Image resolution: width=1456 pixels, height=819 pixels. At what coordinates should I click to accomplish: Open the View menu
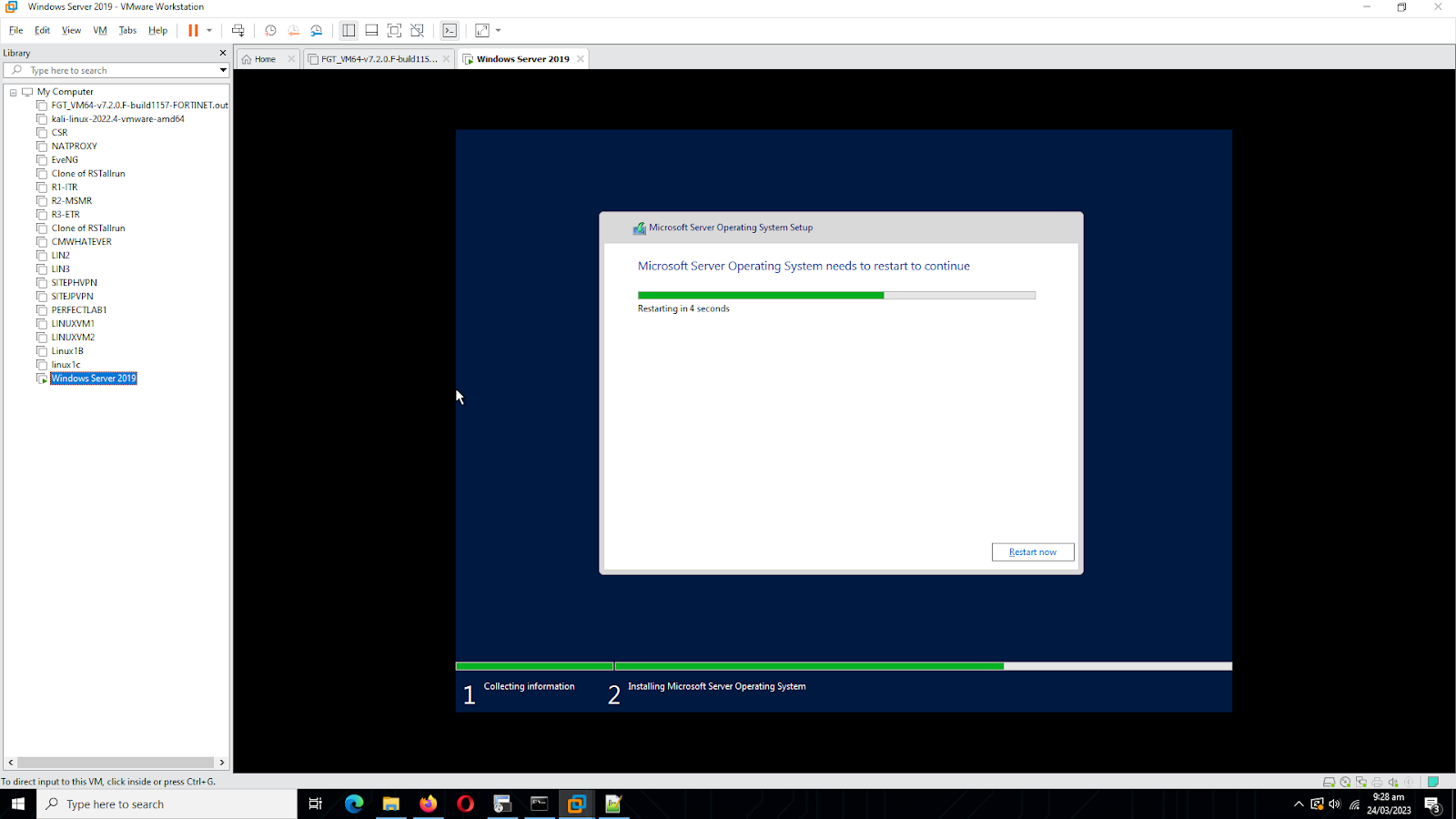(x=71, y=30)
